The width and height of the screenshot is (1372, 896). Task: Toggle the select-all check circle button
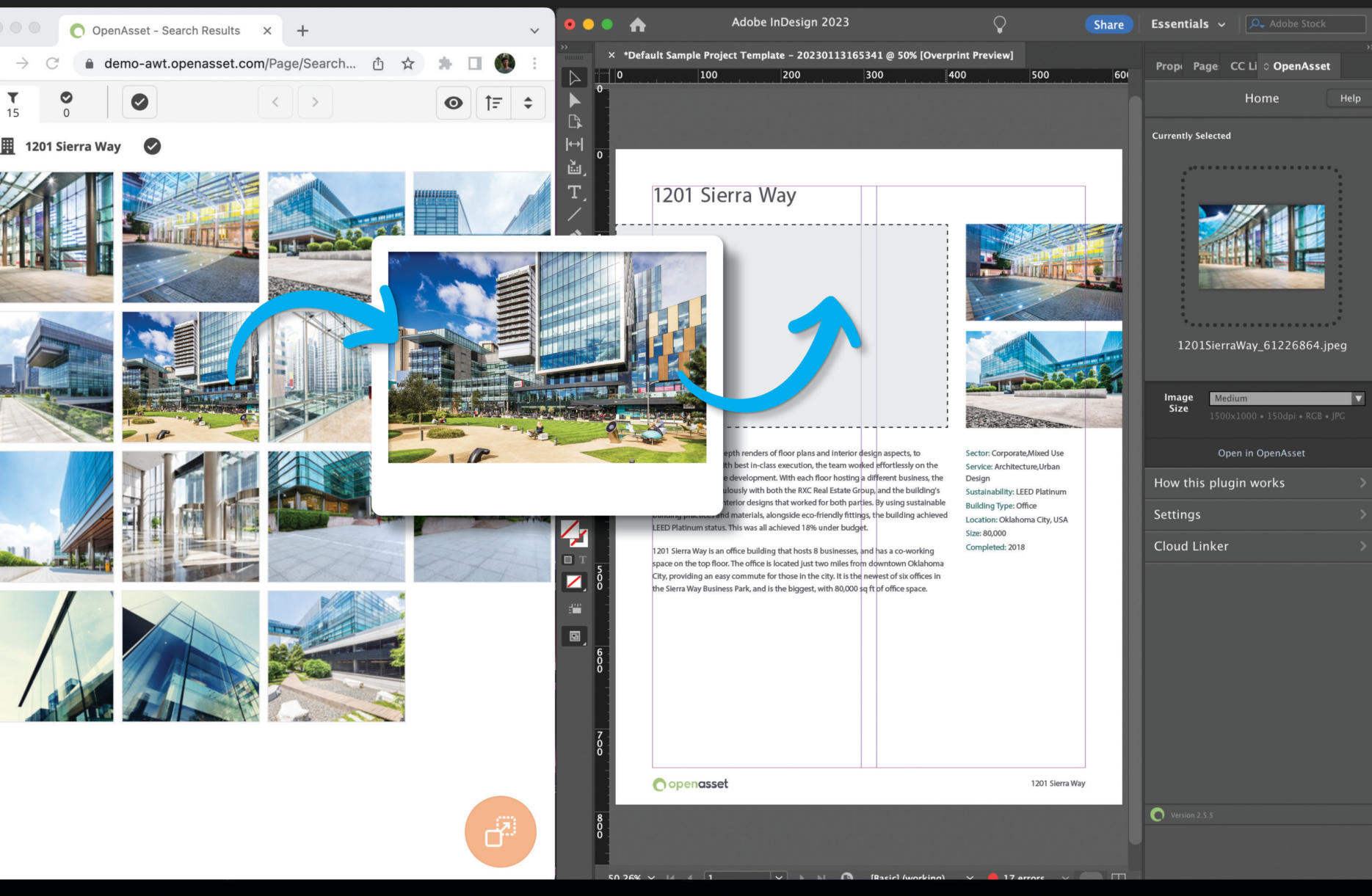pyautogui.click(x=139, y=102)
